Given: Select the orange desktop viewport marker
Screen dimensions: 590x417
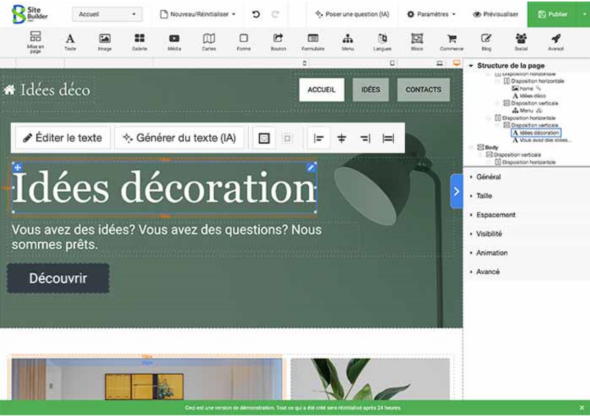Looking at the screenshot, I should (456, 63).
